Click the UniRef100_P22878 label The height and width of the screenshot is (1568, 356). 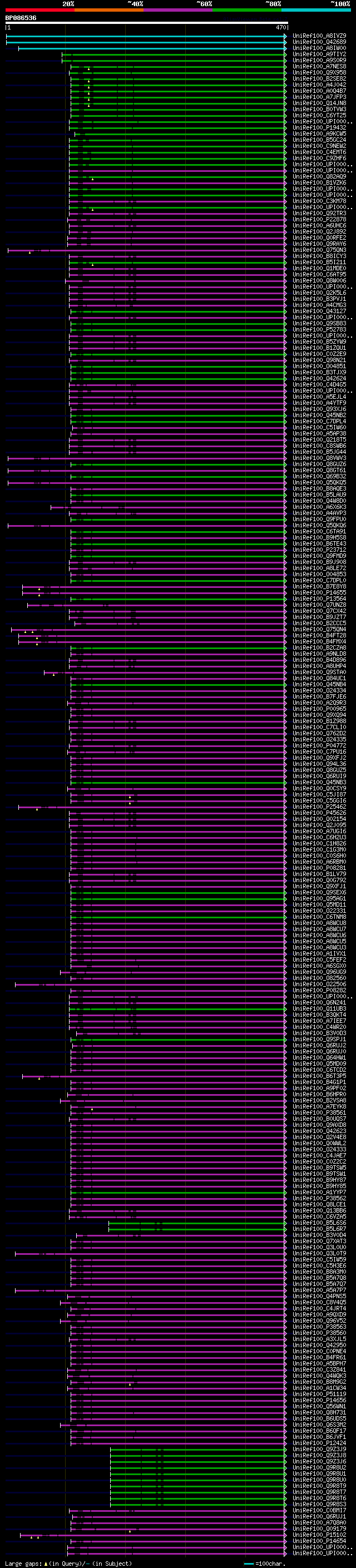coord(319,219)
